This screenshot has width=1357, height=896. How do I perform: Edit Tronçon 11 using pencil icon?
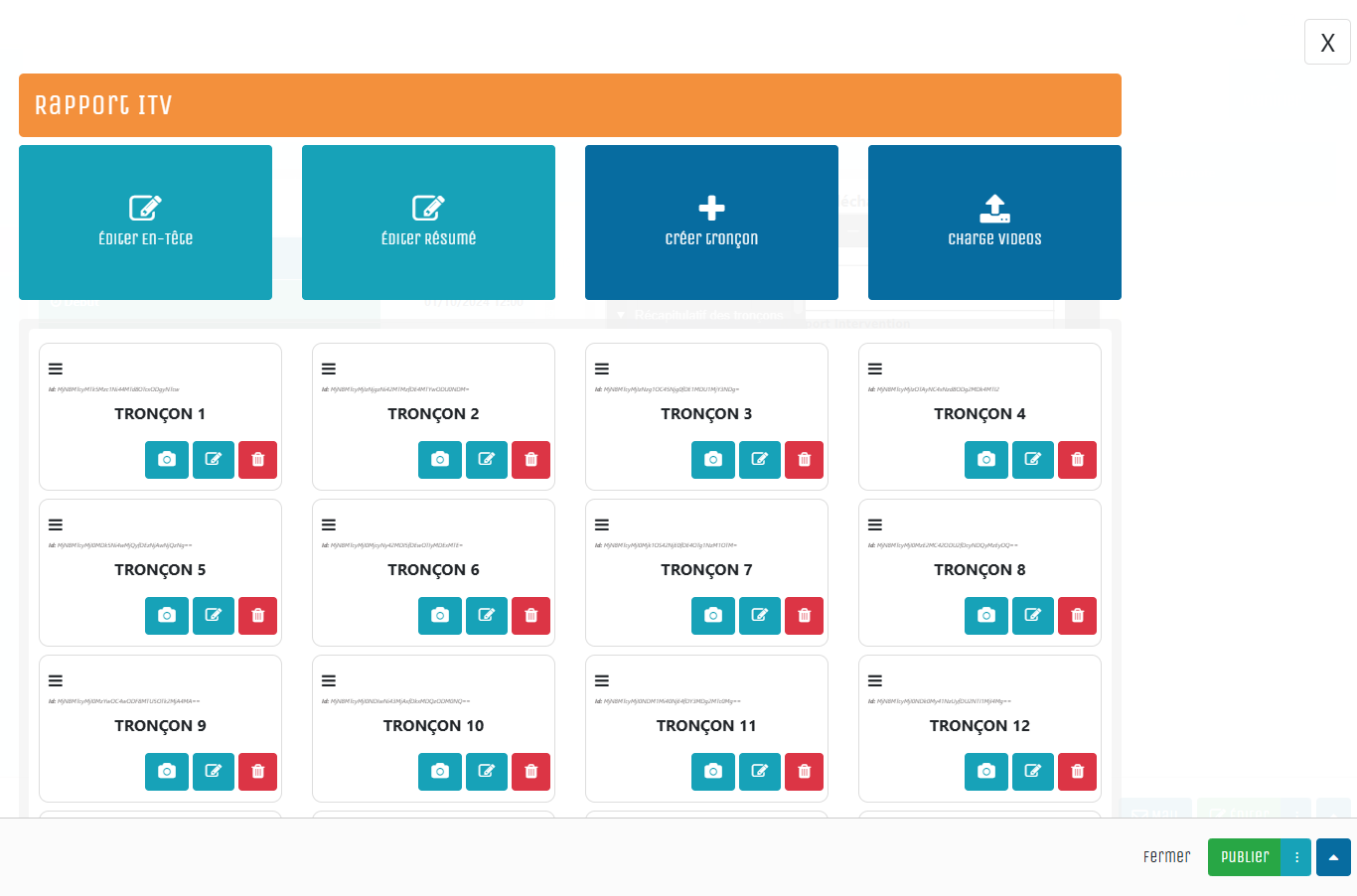(760, 772)
